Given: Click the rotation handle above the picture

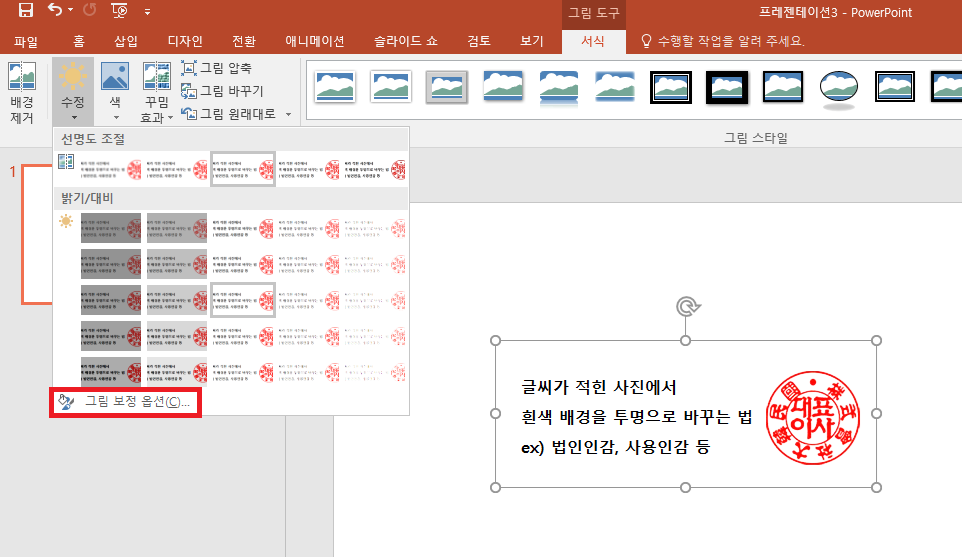Looking at the screenshot, I should [687, 306].
